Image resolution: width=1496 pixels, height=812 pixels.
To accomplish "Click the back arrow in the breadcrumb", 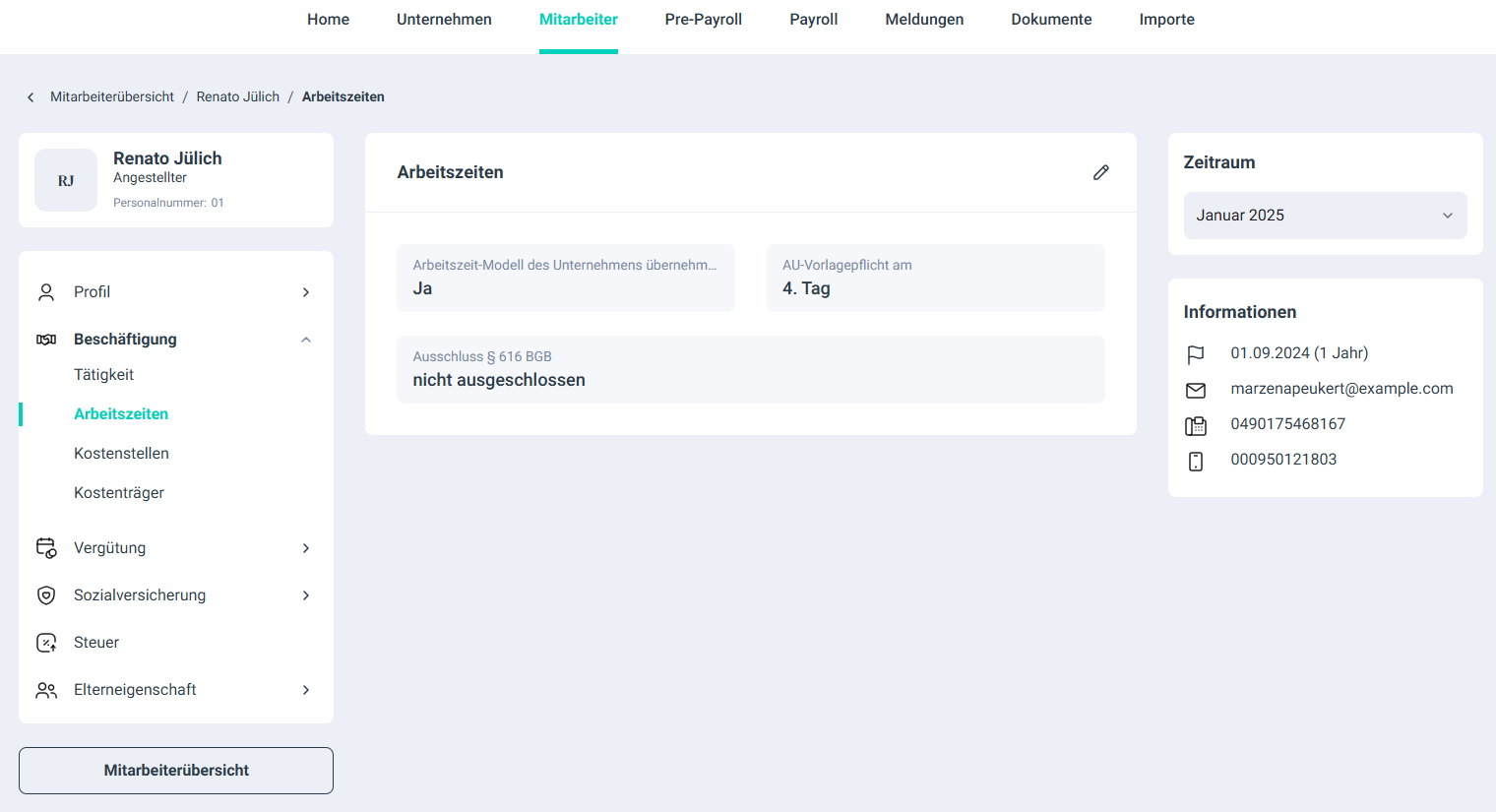I will 31,97.
